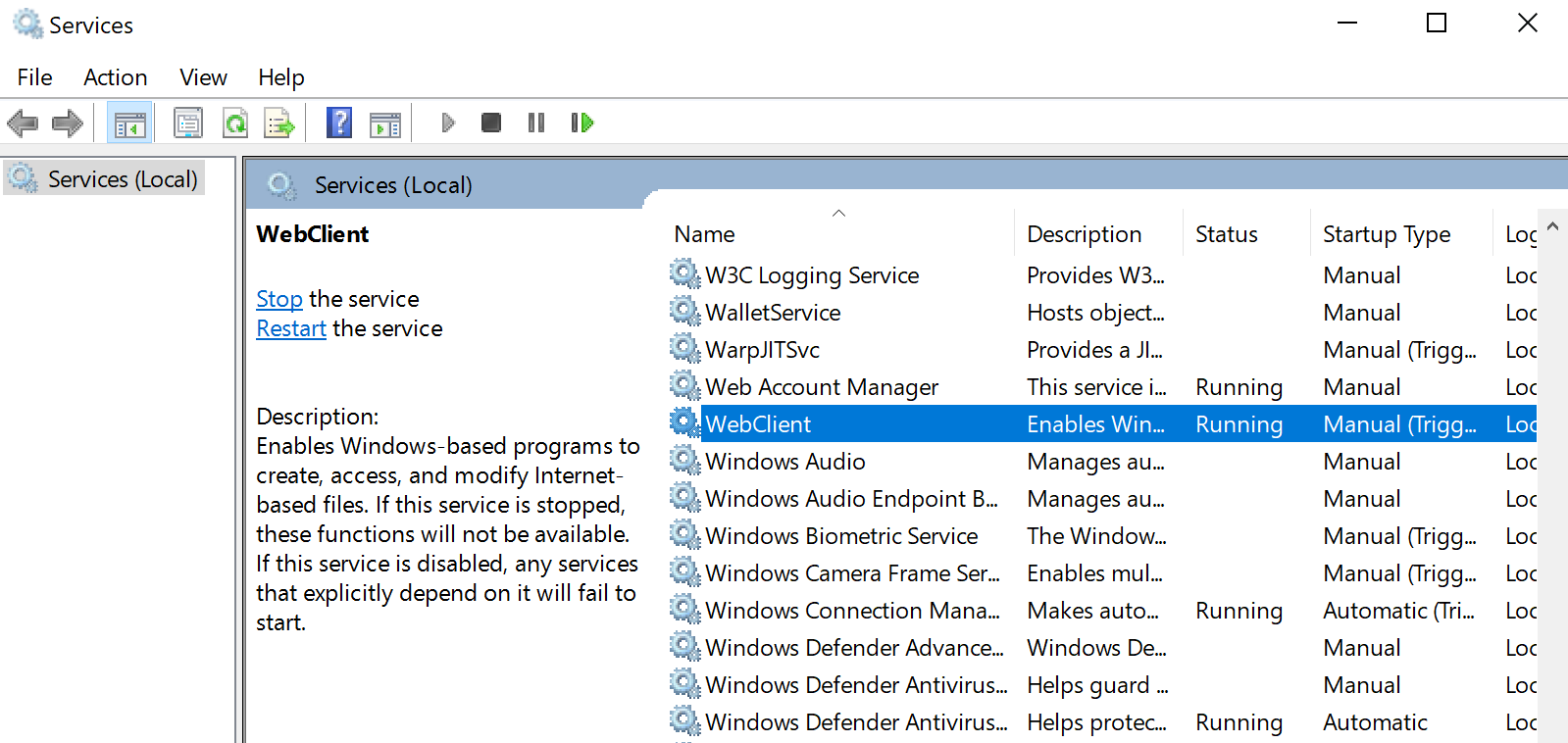Toggle Show/Hide Console Tree button
The height and width of the screenshot is (743, 1568).
coord(129,124)
